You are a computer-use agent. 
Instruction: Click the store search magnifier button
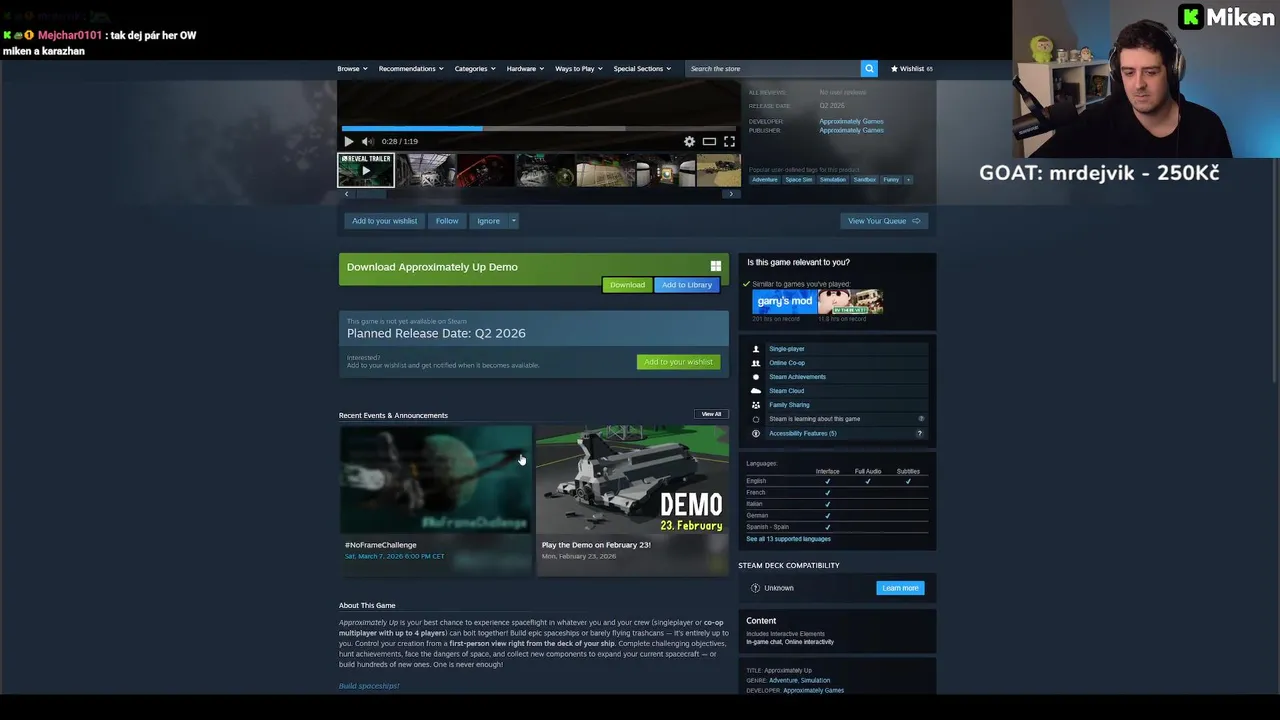point(869,69)
